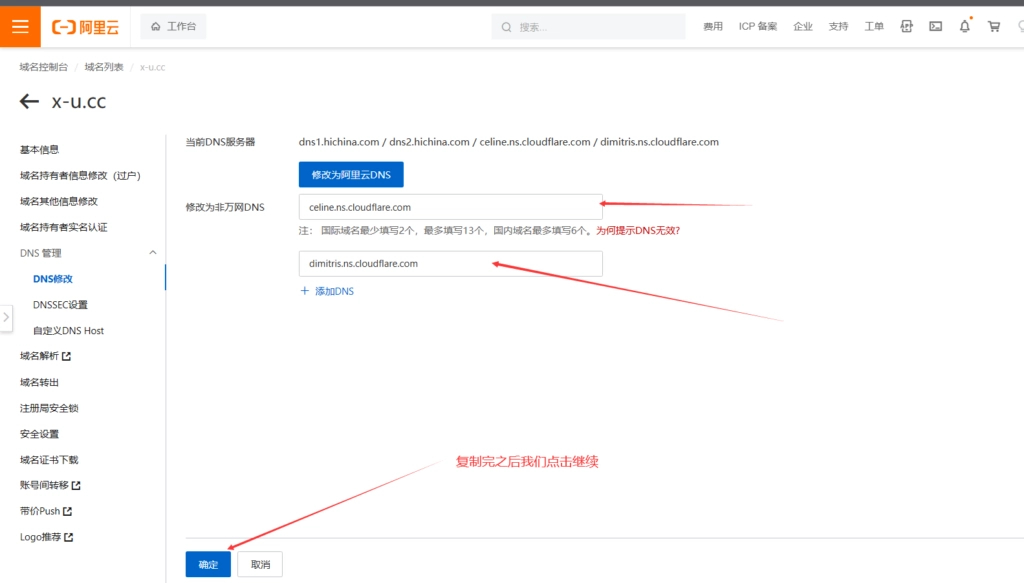Image resolution: width=1024 pixels, height=583 pixels.
Task: Open 域名持有者实名认证 in sidebar
Action: pyautogui.click(x=63, y=227)
